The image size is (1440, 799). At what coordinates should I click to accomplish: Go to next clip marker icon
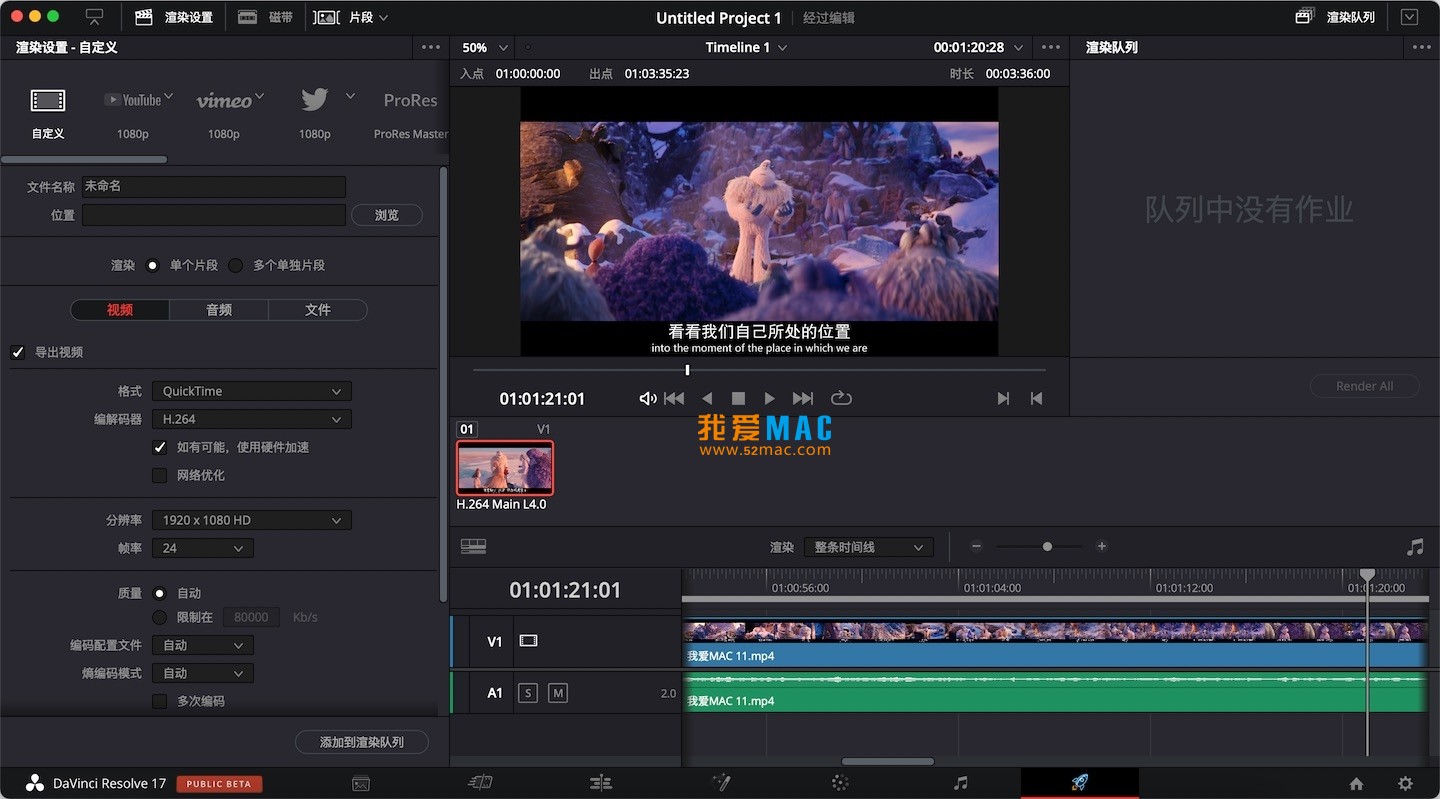[1003, 398]
